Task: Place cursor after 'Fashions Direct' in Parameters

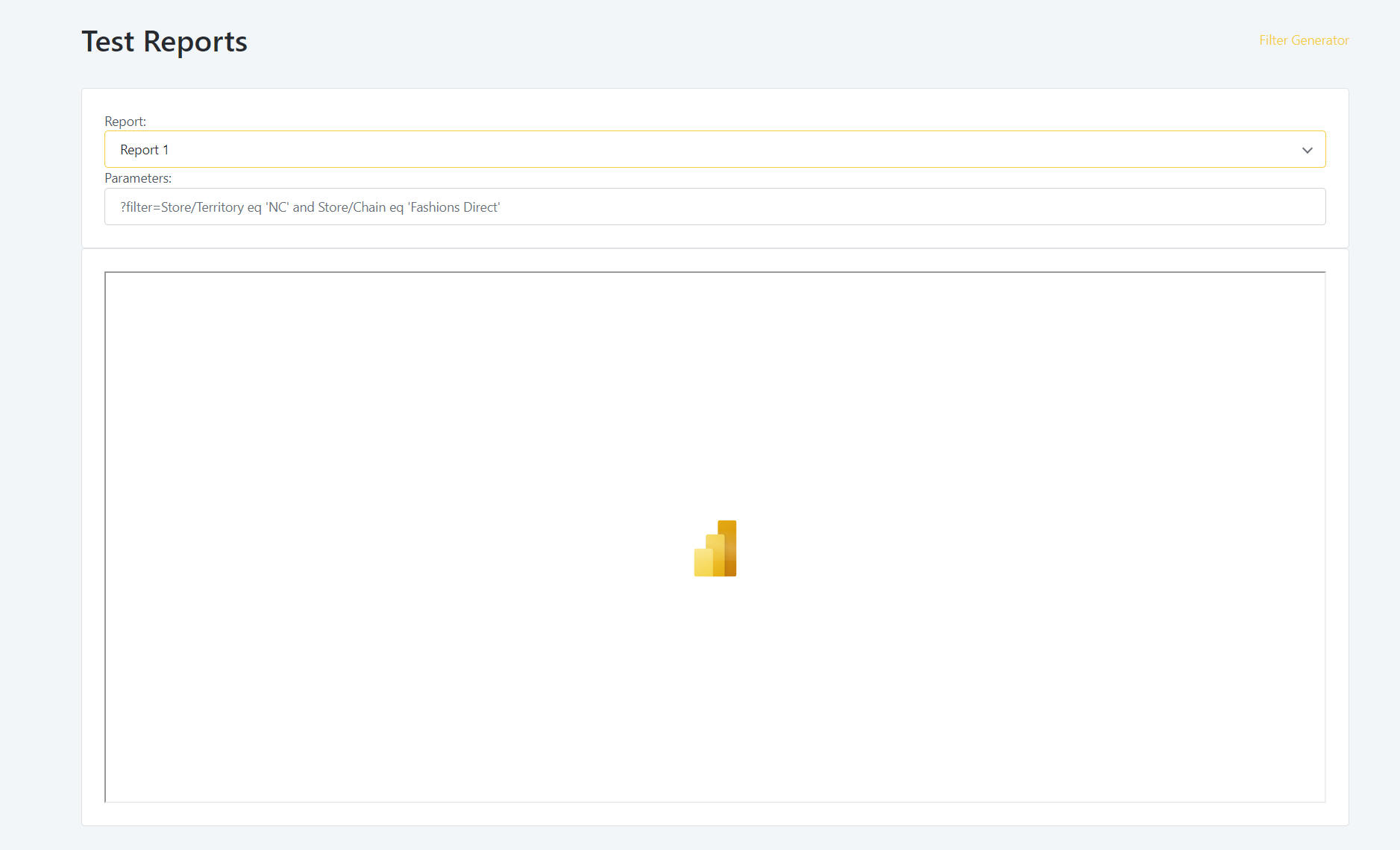Action: pos(500,207)
